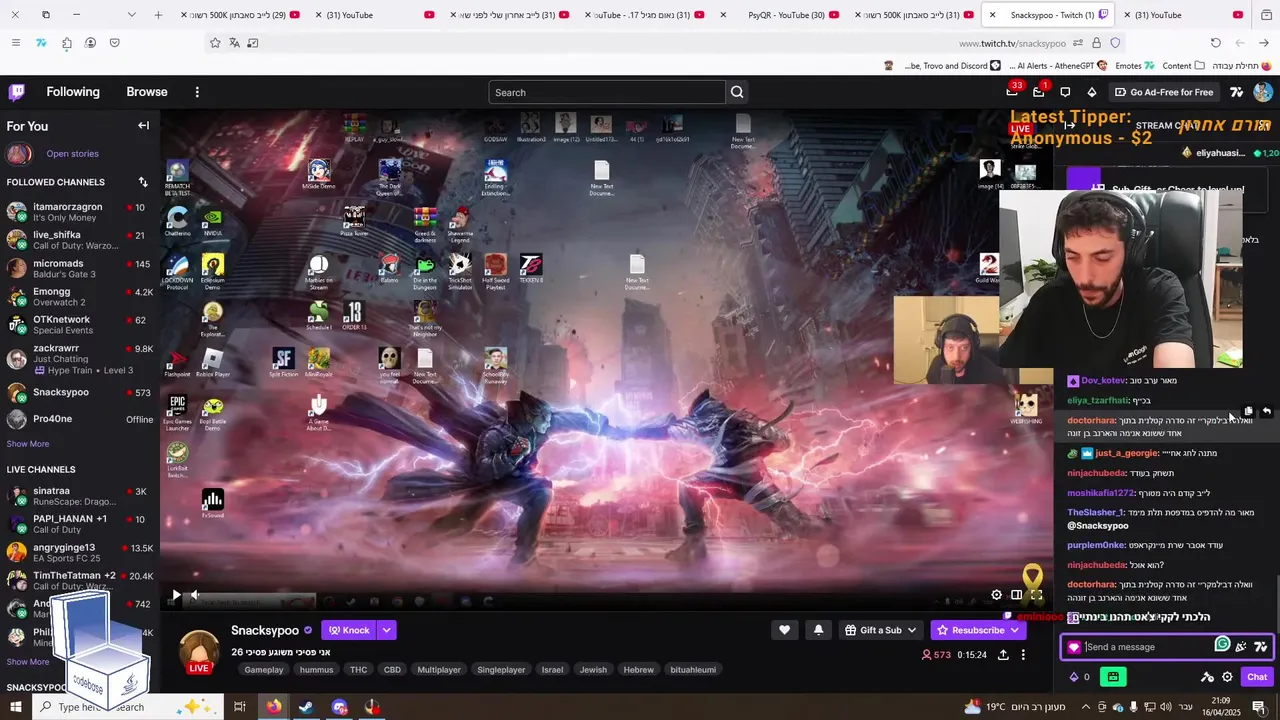Share the stream via upload icon

(x=1003, y=655)
